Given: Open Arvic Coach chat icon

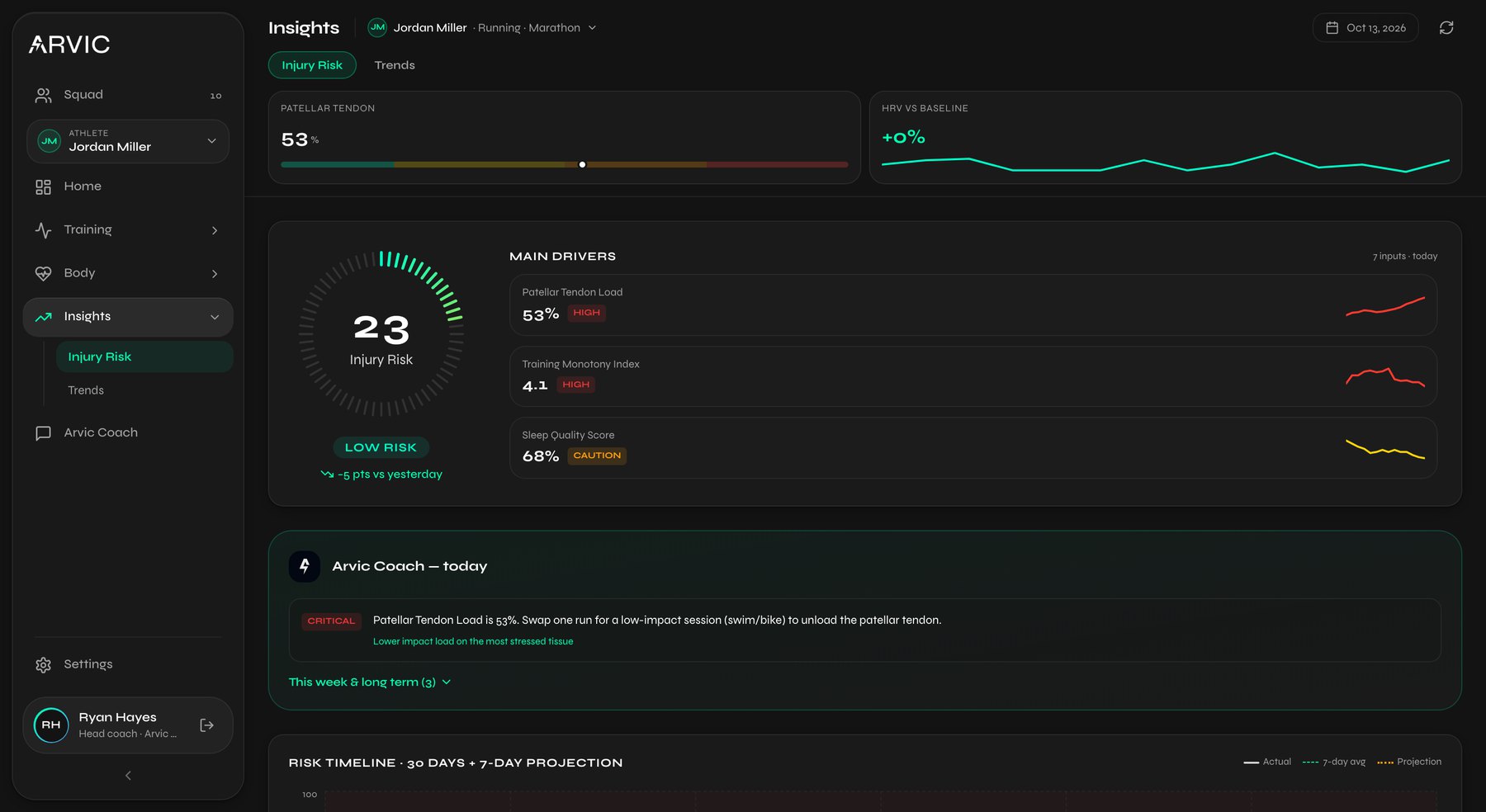Looking at the screenshot, I should [x=43, y=433].
